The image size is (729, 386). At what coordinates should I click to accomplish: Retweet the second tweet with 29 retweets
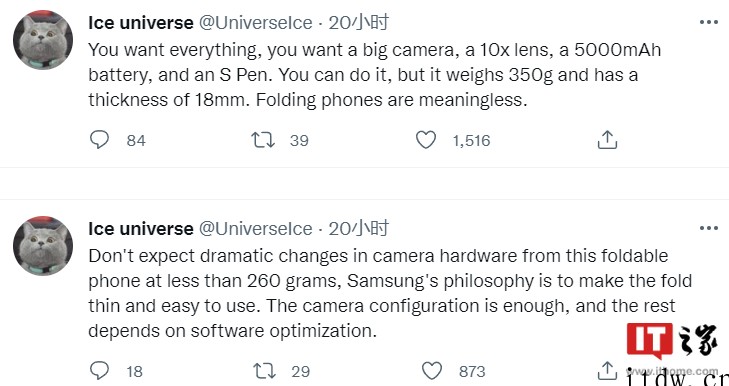(265, 371)
